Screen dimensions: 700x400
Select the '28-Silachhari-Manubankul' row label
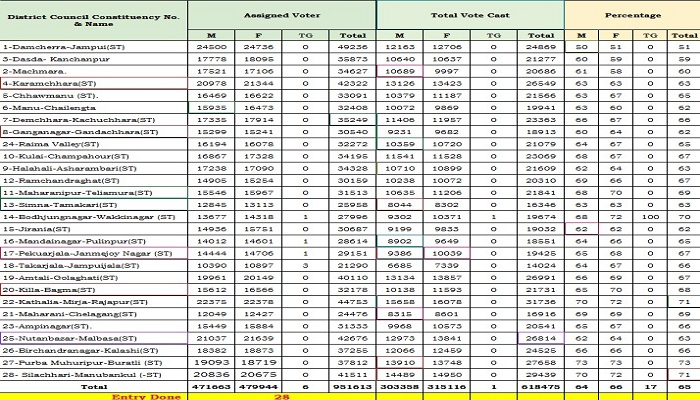pos(62,371)
